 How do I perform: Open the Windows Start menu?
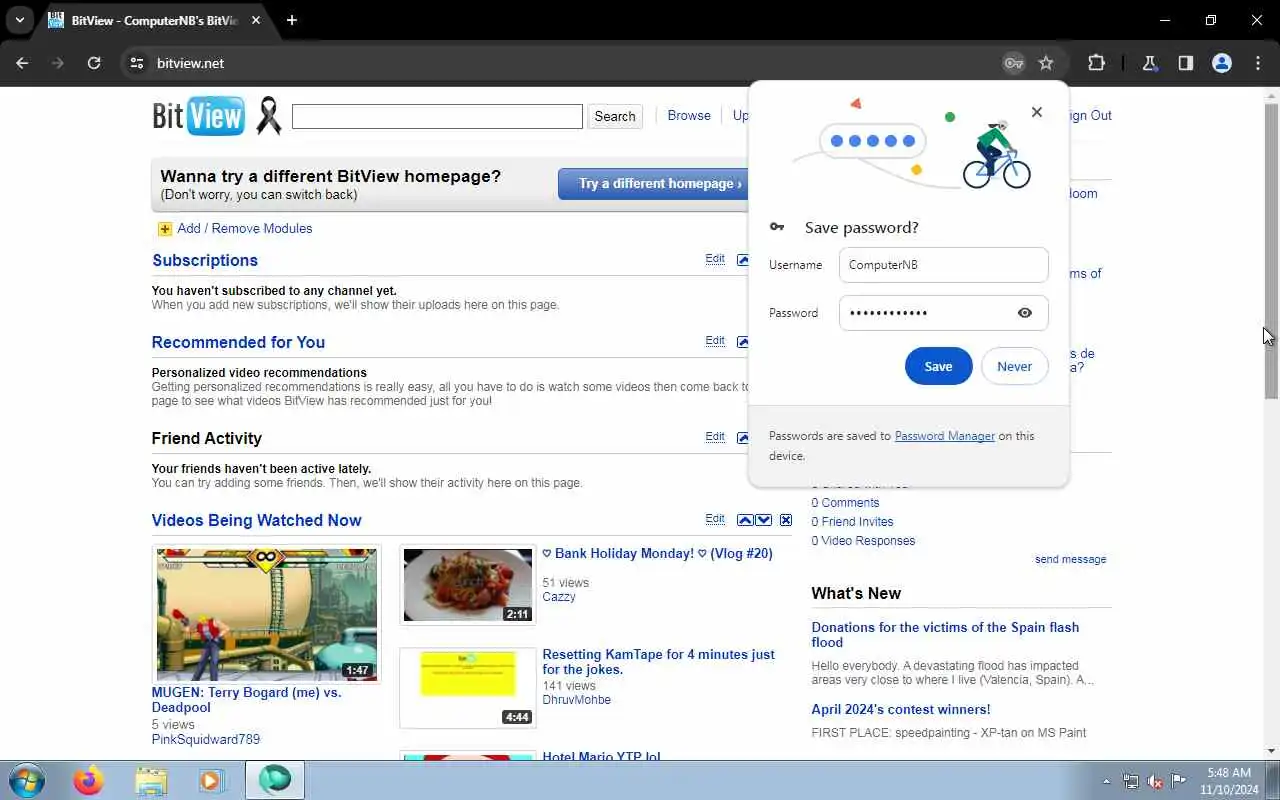pos(25,780)
